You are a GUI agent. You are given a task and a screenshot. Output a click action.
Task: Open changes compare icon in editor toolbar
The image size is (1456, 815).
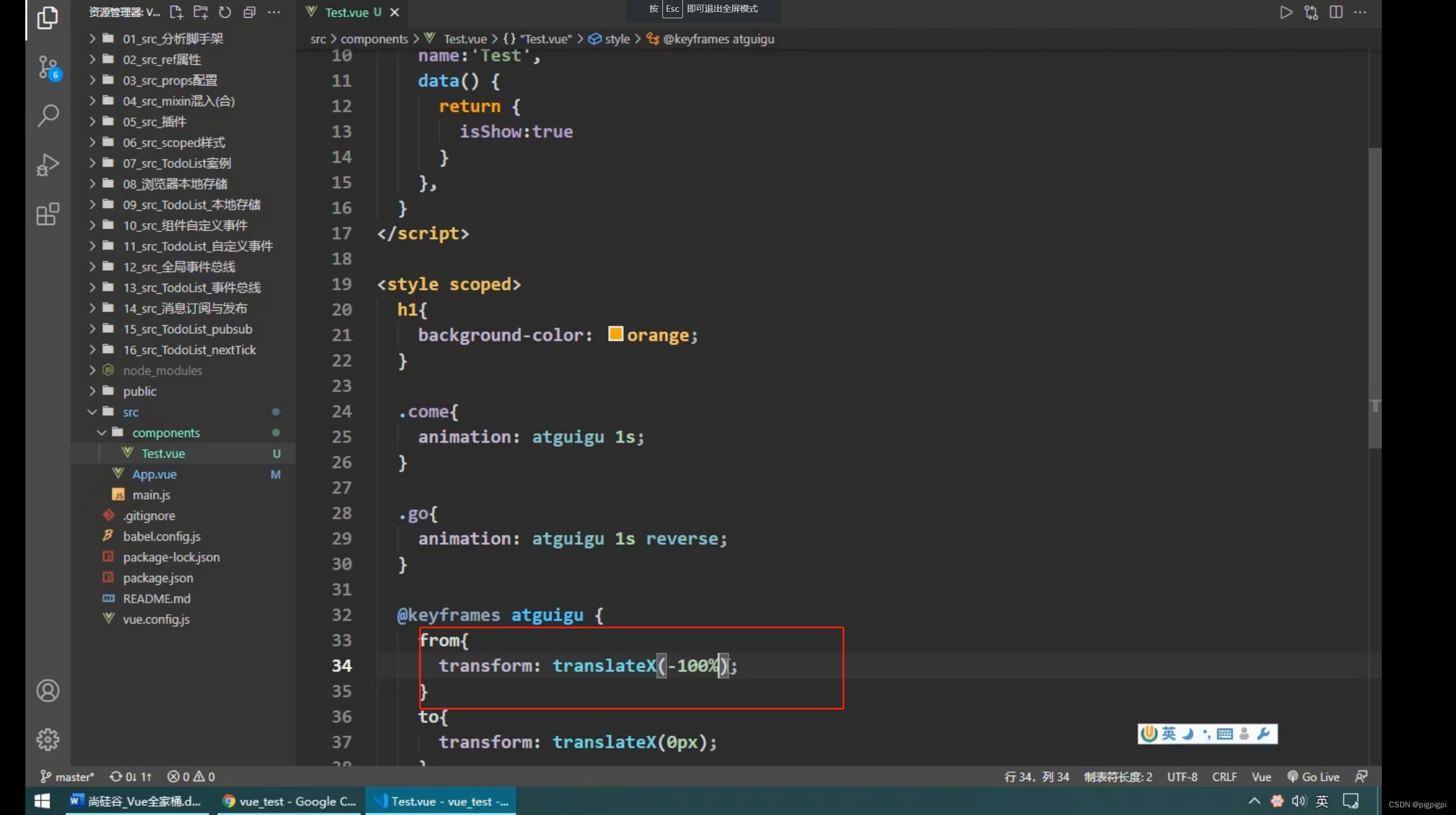[x=1311, y=12]
